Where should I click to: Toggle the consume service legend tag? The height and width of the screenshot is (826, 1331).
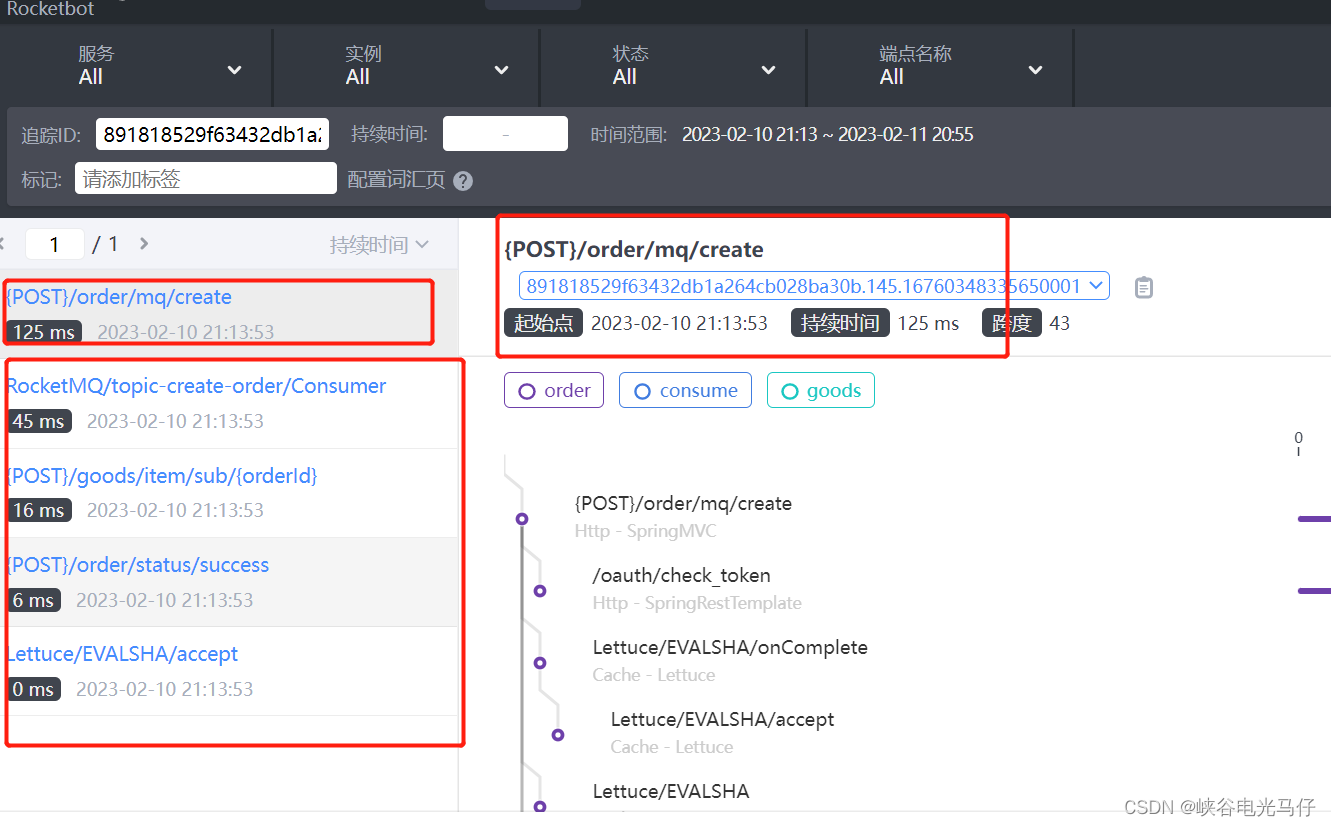685,390
